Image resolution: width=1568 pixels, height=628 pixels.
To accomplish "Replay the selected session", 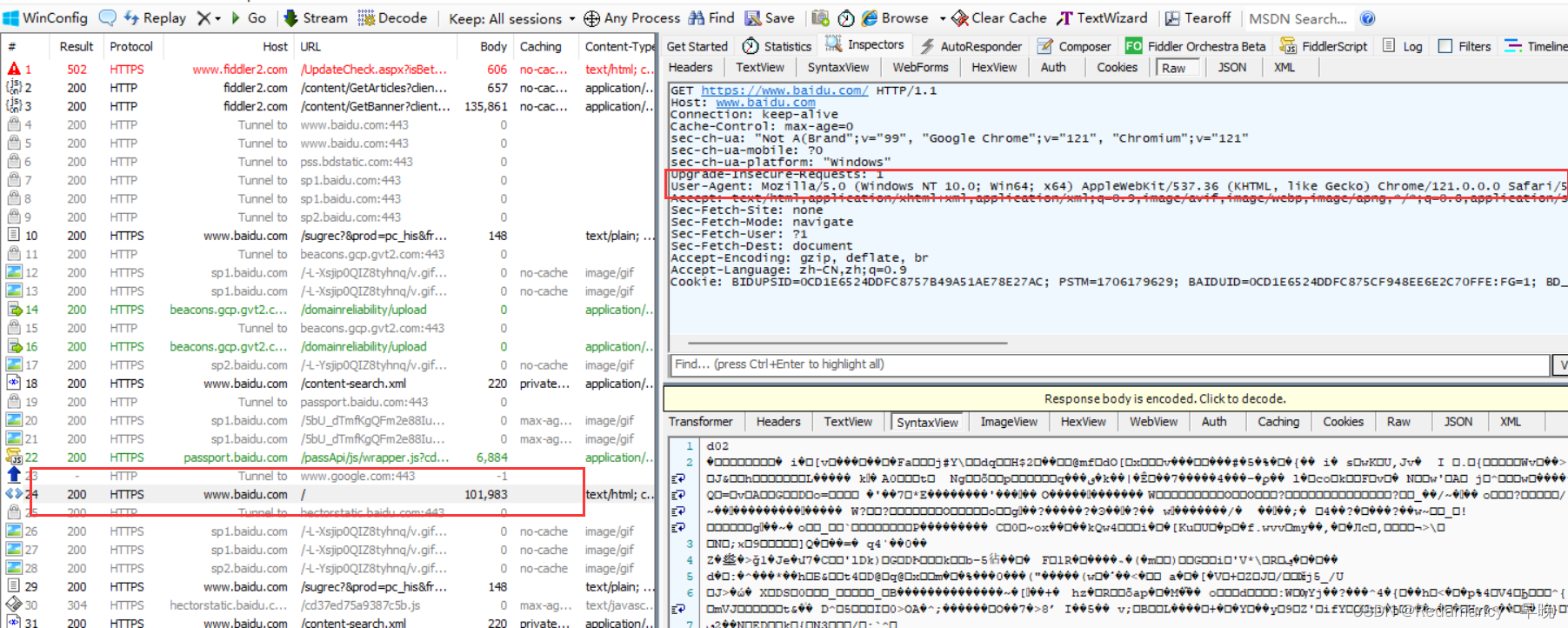I will (x=155, y=17).
